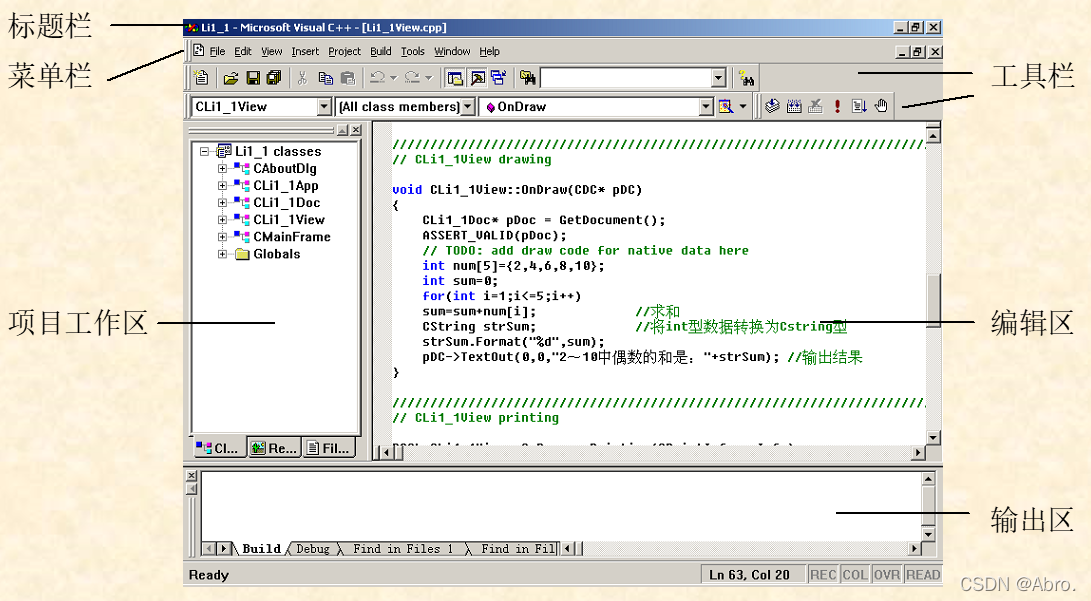
Task: Click the Cut scissors icon
Action: click(x=302, y=78)
